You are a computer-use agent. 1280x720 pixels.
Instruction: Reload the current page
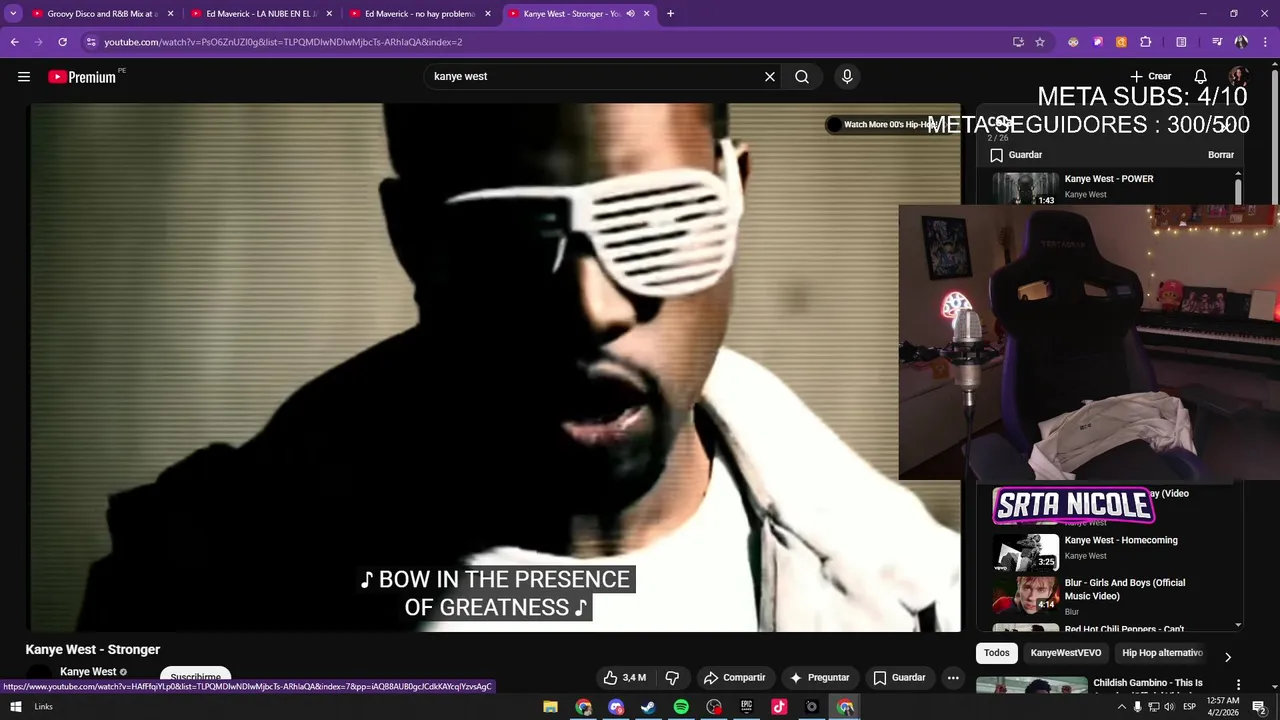tap(62, 42)
